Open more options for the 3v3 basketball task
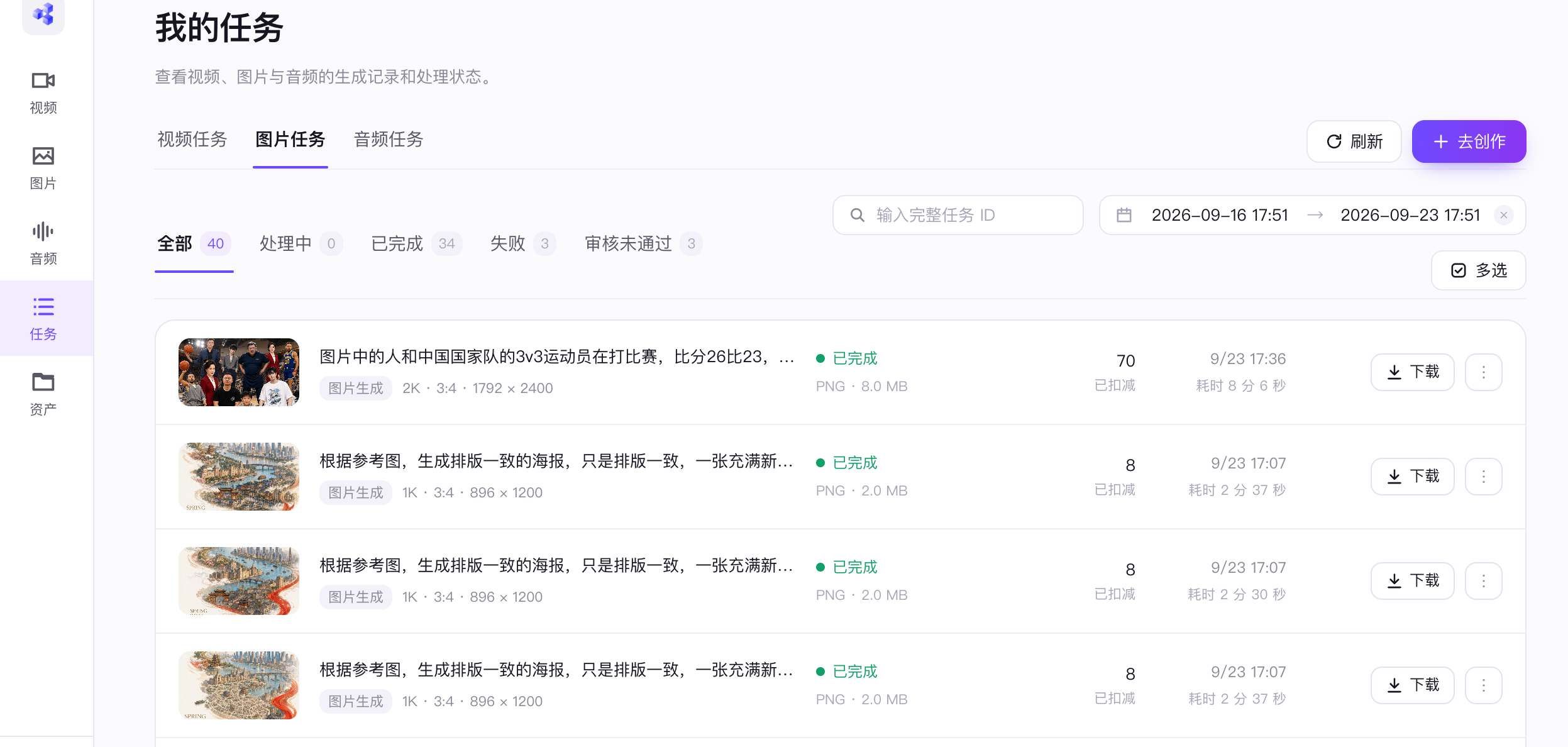Image resolution: width=1568 pixels, height=747 pixels. pos(1484,372)
